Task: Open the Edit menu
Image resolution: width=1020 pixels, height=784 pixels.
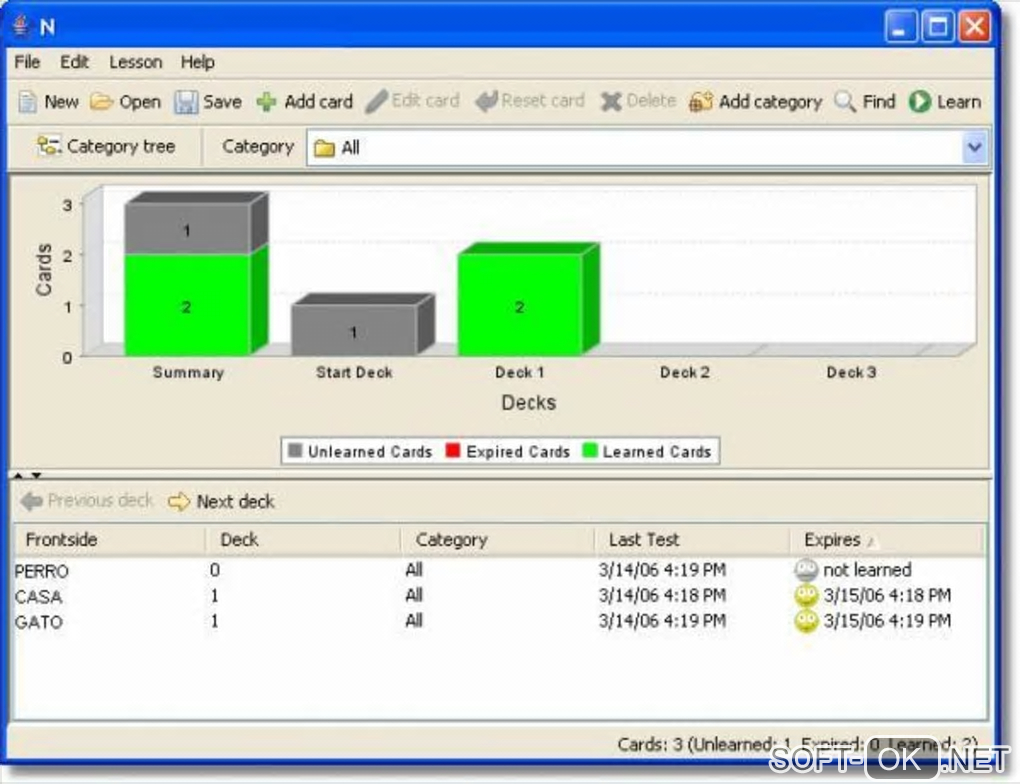Action: tap(74, 62)
